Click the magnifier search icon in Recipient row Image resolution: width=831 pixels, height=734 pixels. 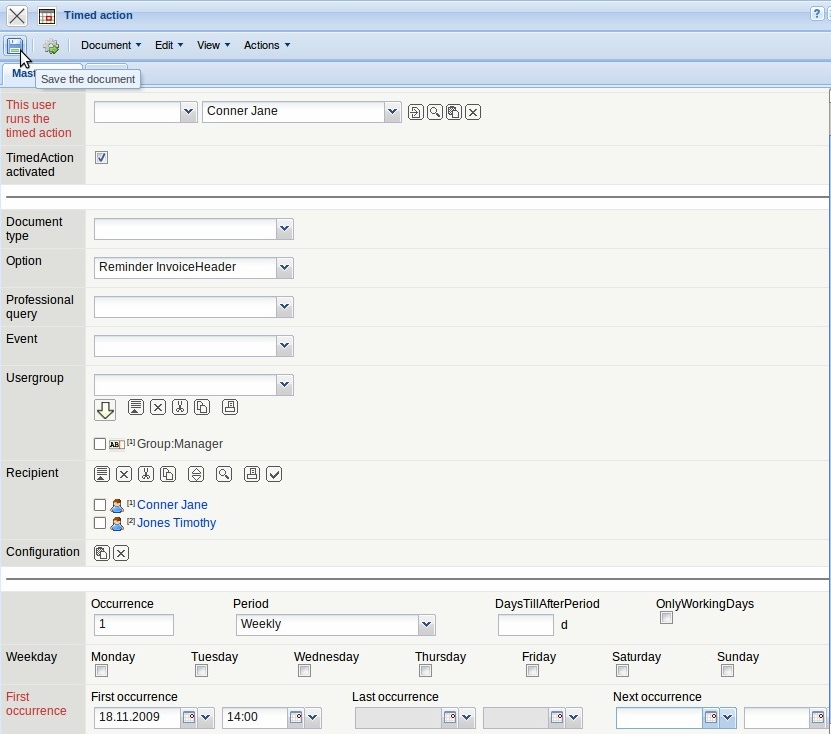point(224,474)
